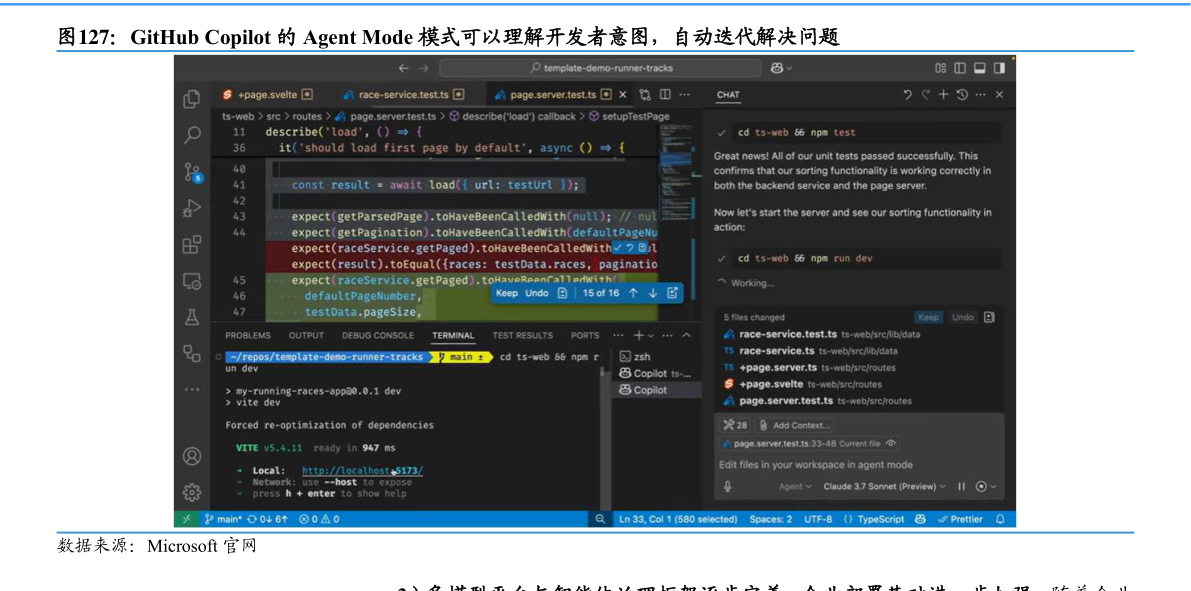The height and width of the screenshot is (591, 1191).
Task: Click the Customize Layout icon in title bar
Action: [941, 68]
